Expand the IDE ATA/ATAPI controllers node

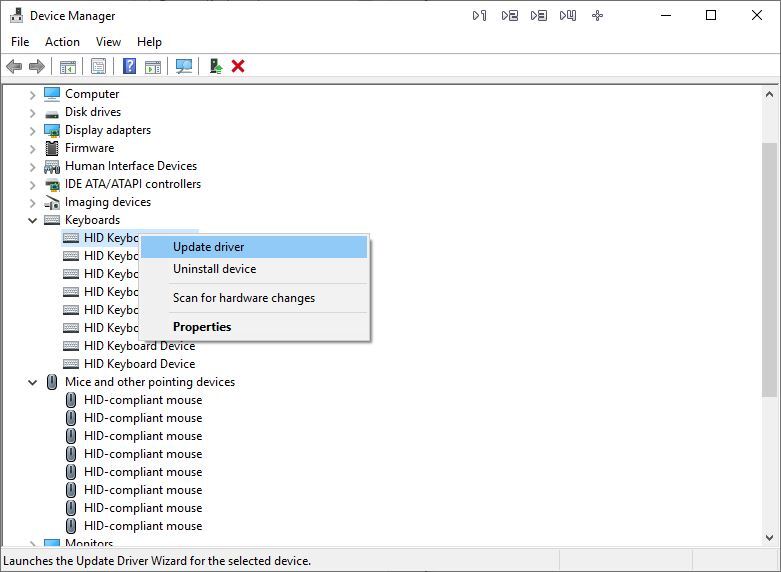click(32, 185)
